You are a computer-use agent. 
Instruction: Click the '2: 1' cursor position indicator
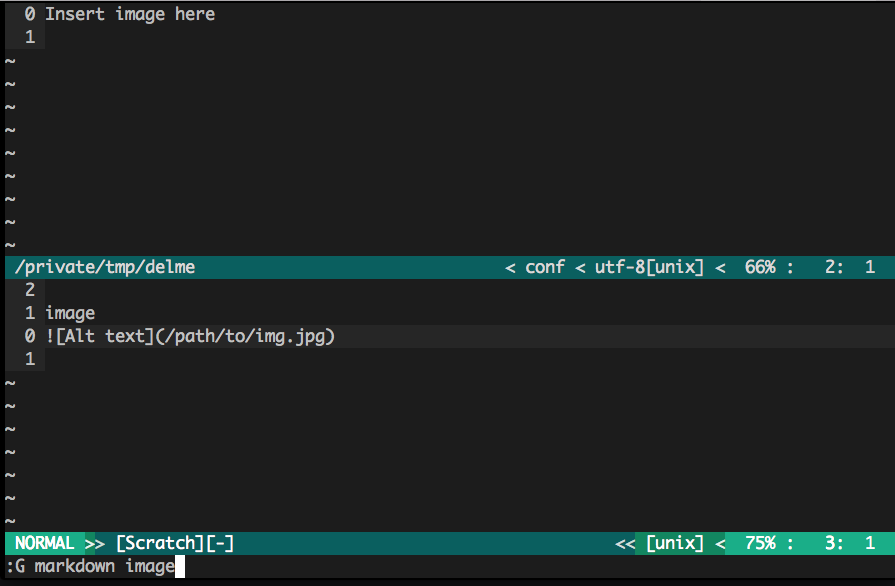pos(850,267)
